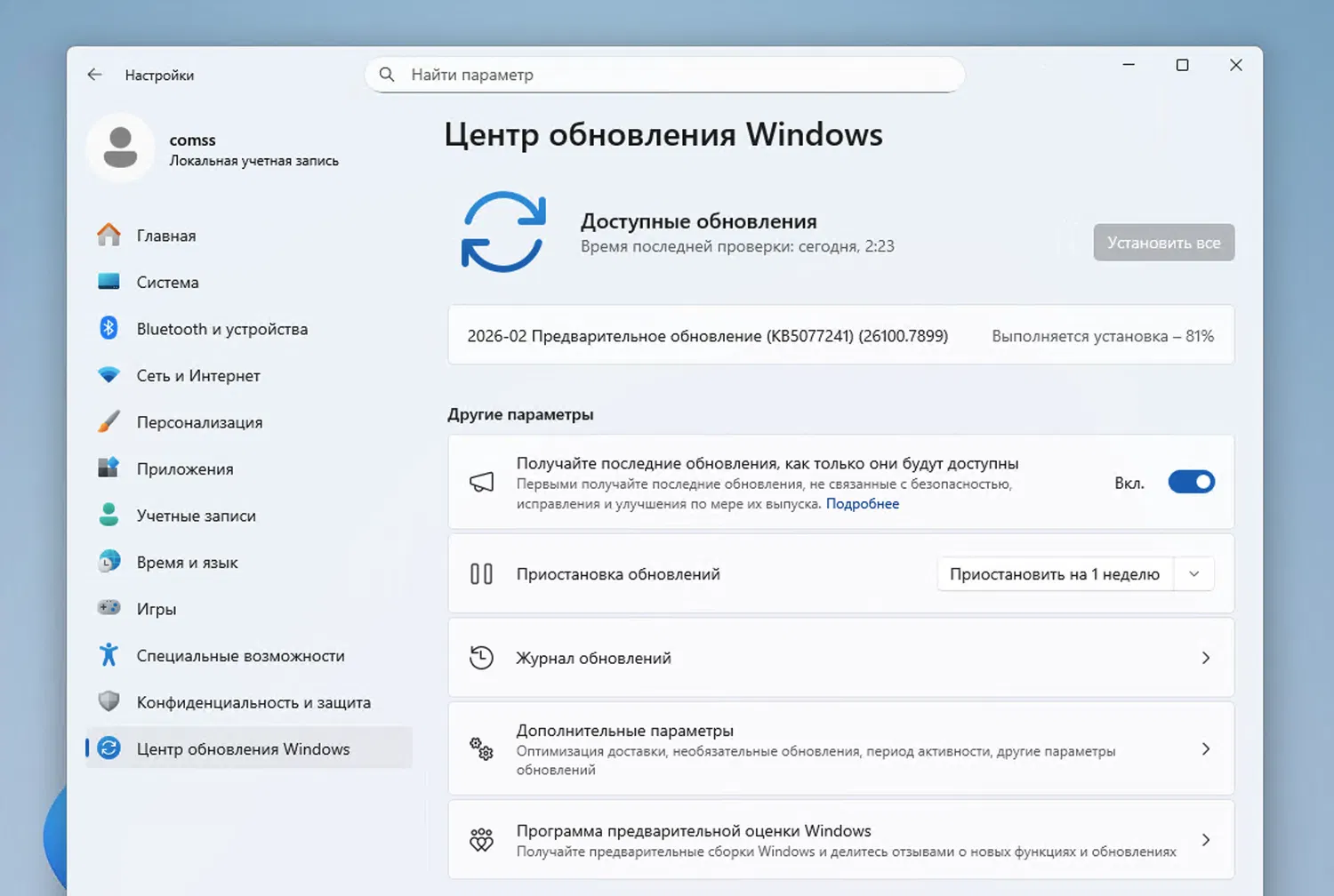This screenshot has height=896, width=1334.
Task: Click the Сеть и Интернет Wi-Fi icon
Action: 108,375
